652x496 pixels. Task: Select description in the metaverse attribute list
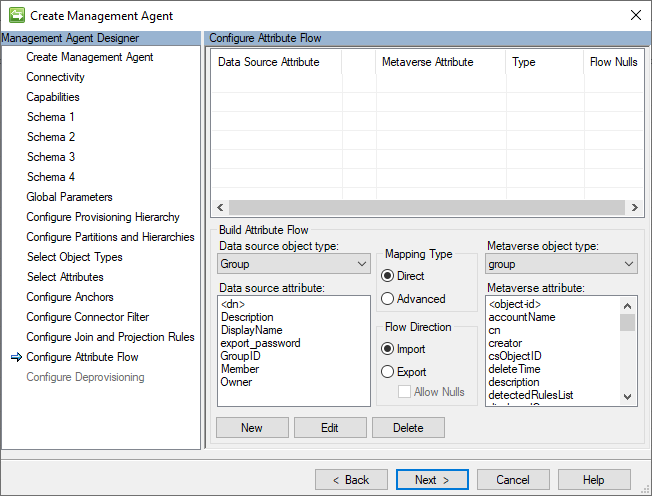click(x=514, y=382)
